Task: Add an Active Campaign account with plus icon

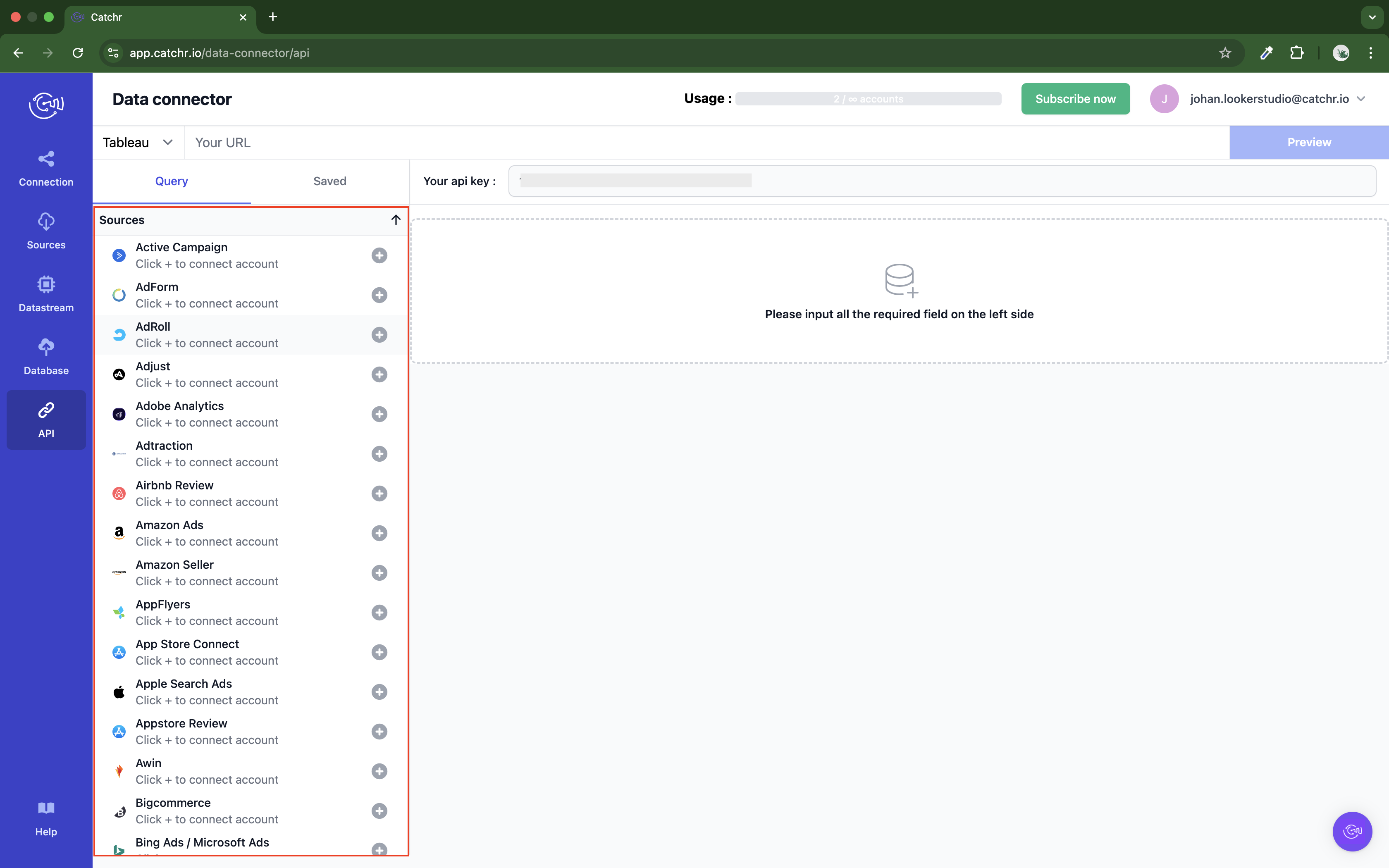Action: 379,255
